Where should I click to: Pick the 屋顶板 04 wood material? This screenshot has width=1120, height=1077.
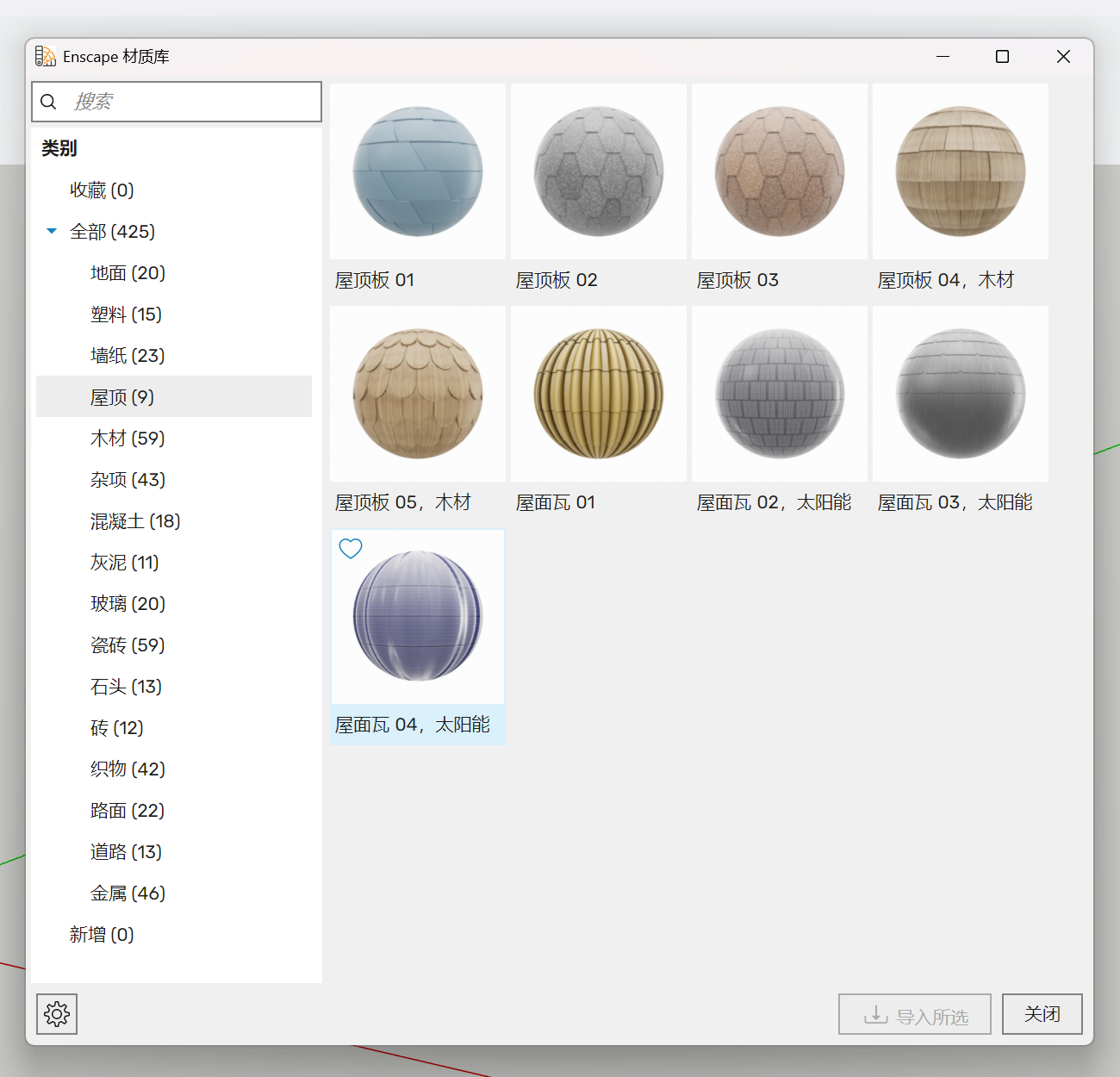(x=961, y=171)
